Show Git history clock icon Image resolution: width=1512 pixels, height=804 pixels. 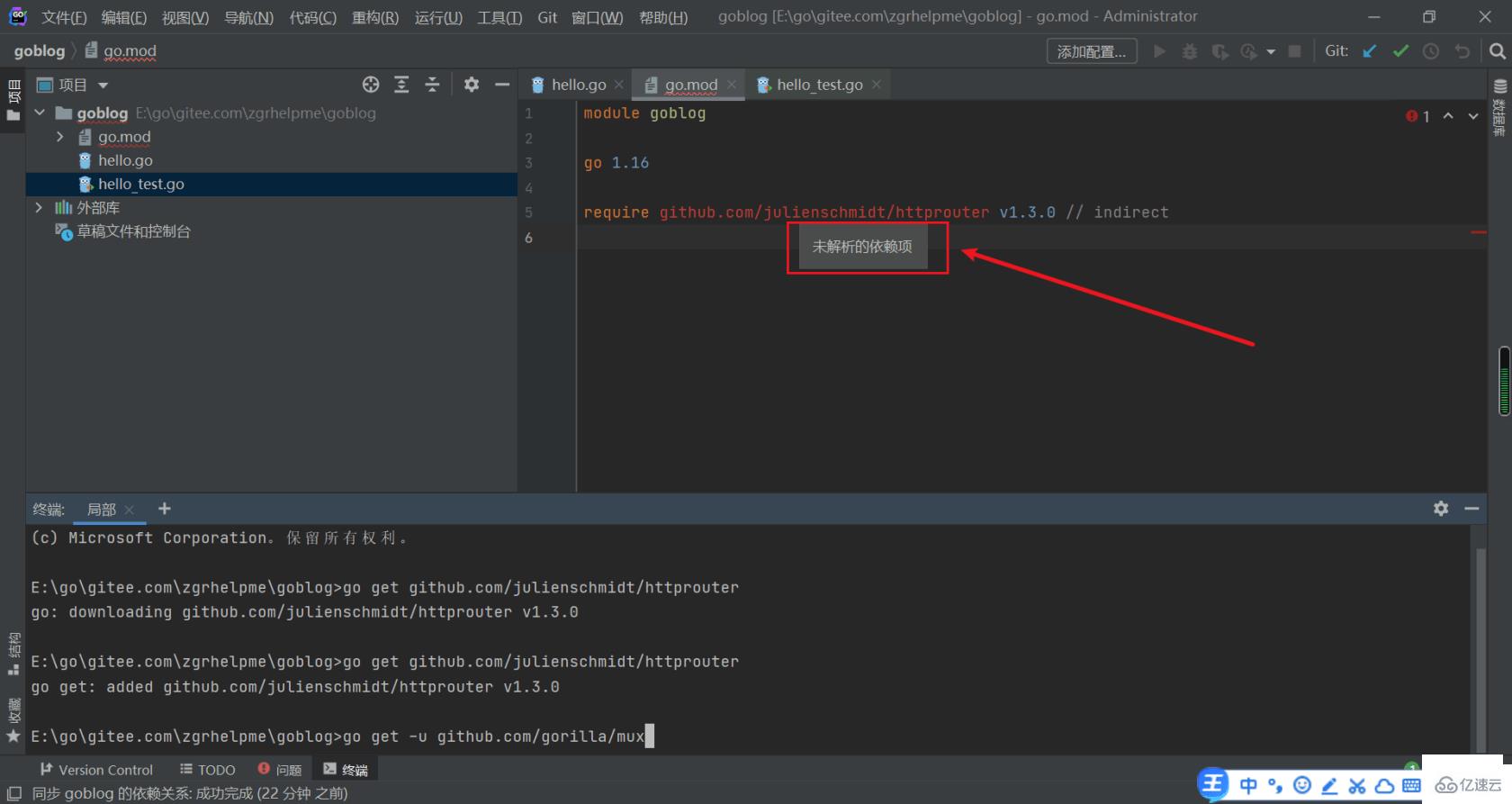(1431, 51)
